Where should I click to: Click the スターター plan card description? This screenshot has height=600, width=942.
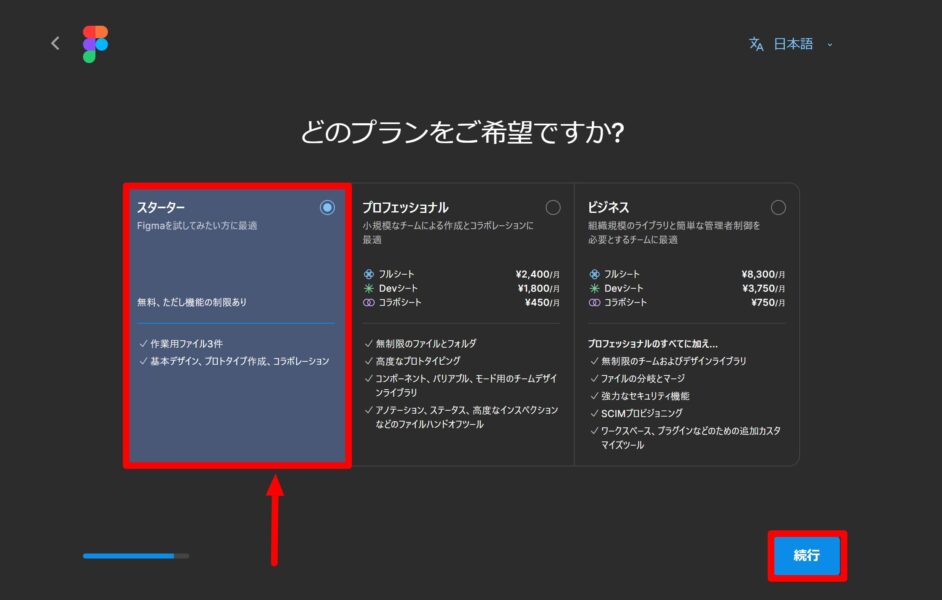[x=197, y=226]
